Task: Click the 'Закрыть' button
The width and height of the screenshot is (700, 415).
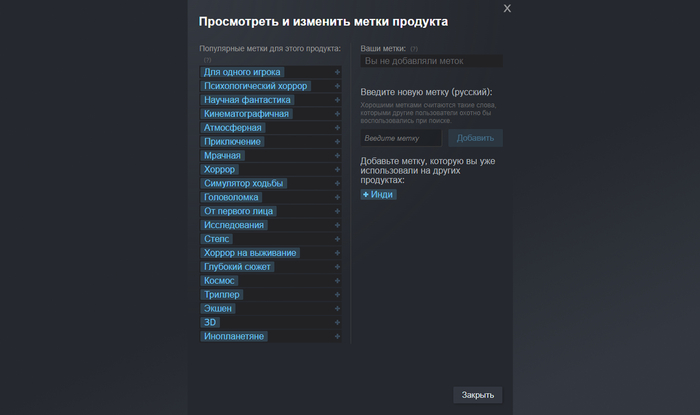Action: pyautogui.click(x=477, y=395)
